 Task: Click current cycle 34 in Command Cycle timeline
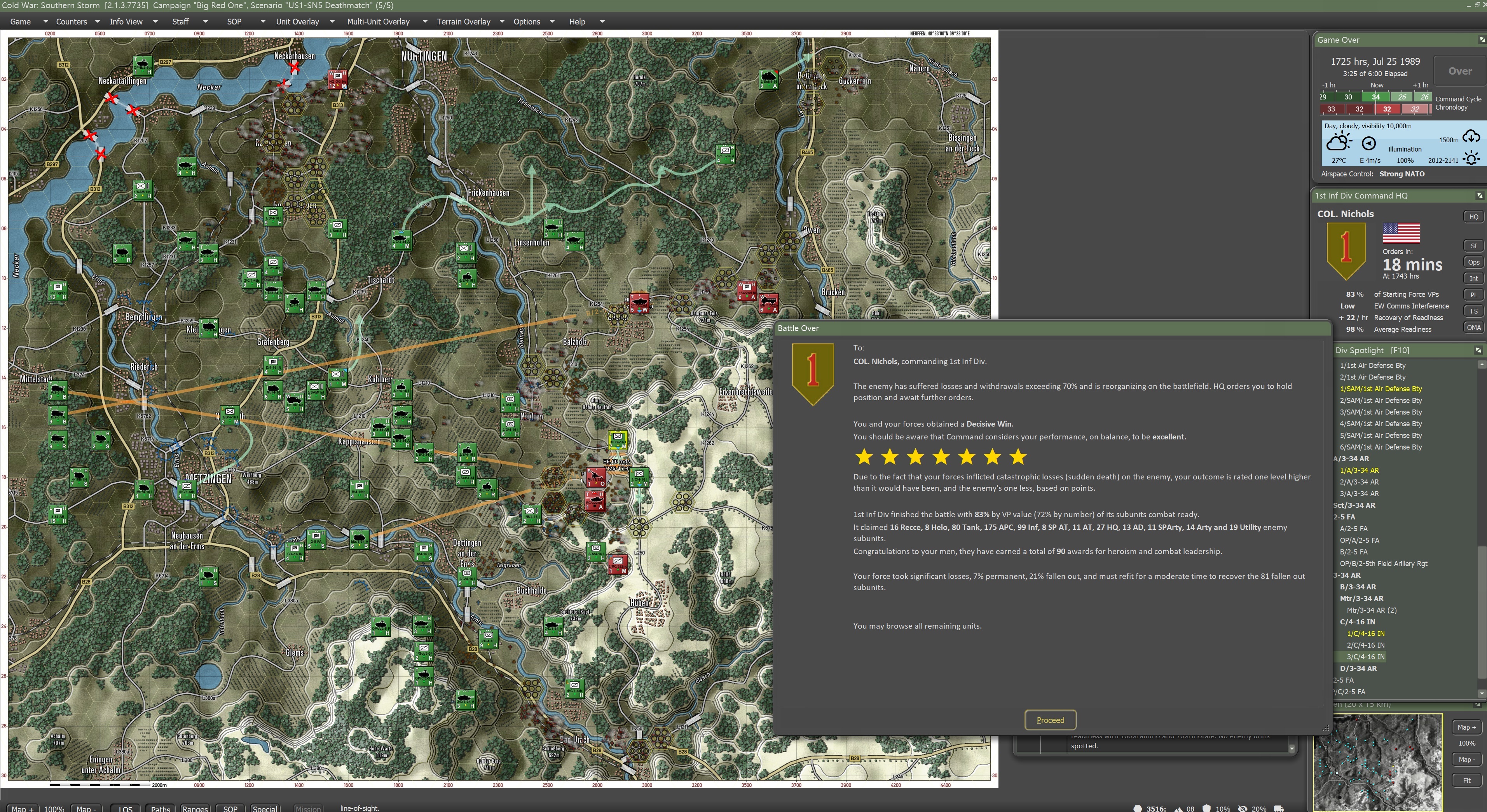tap(1375, 97)
